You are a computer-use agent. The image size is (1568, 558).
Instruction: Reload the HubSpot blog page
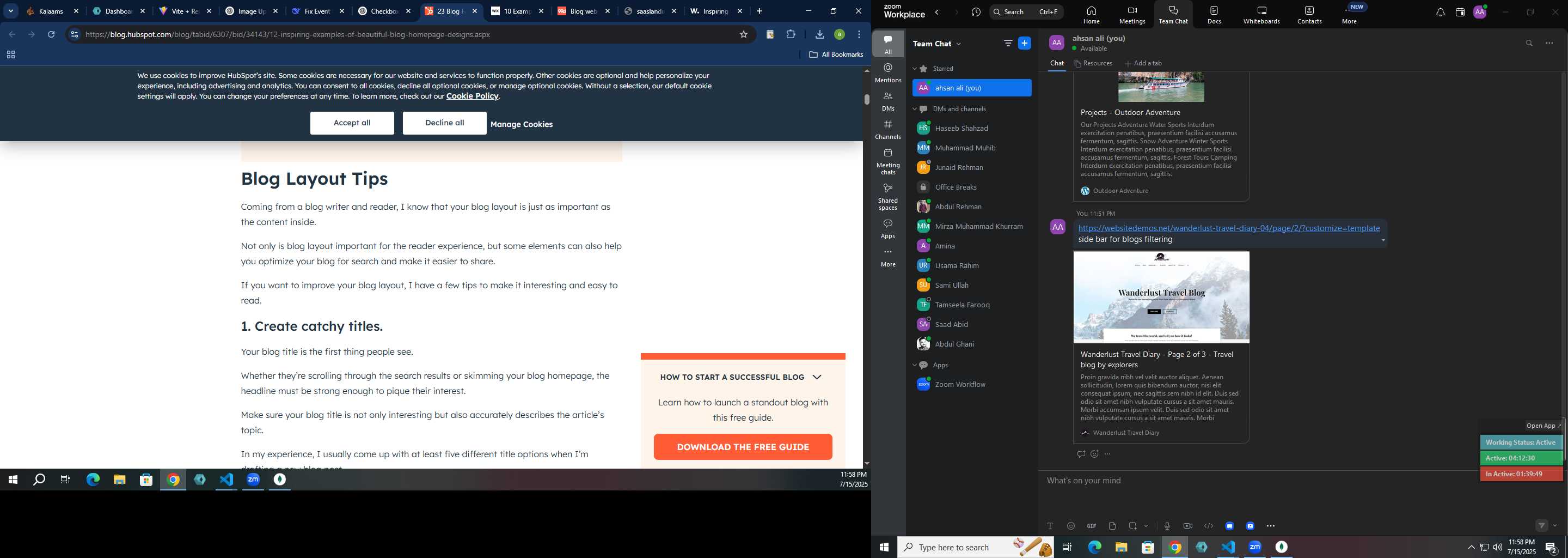click(x=52, y=35)
